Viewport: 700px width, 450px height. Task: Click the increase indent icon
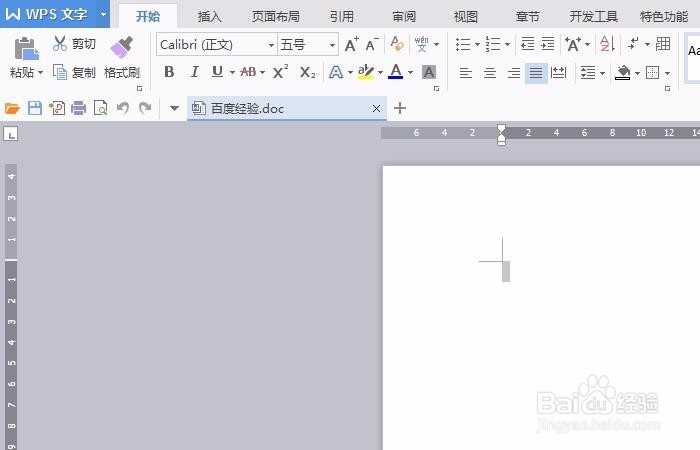(x=547, y=44)
